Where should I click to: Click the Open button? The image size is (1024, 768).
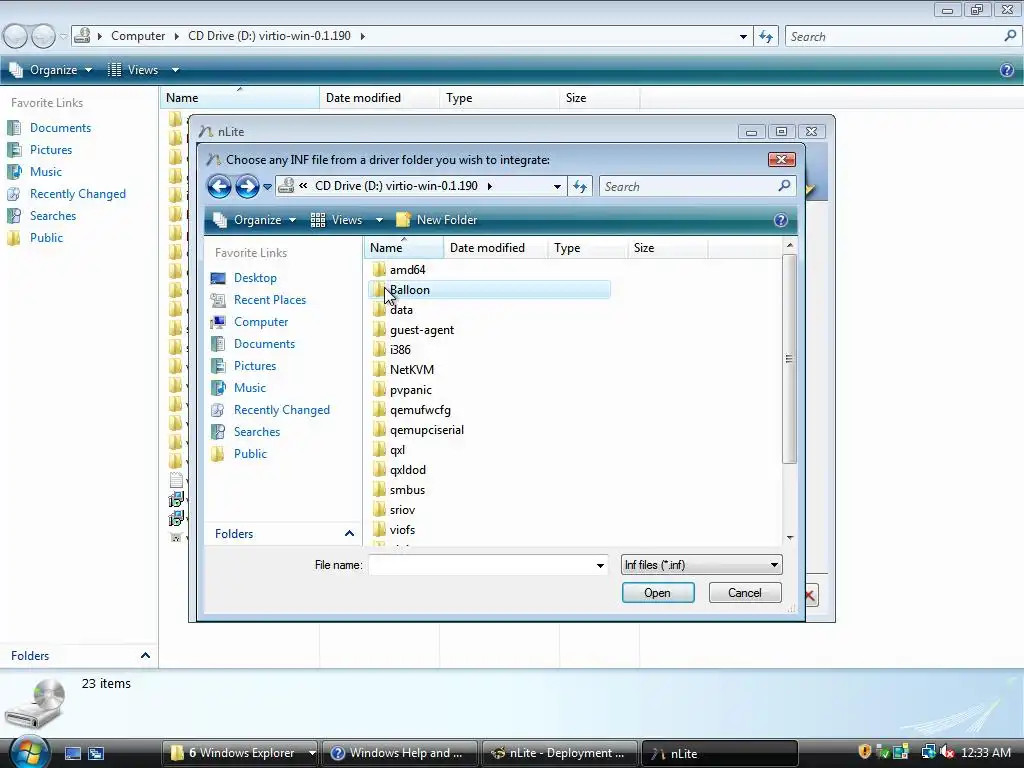(x=658, y=593)
